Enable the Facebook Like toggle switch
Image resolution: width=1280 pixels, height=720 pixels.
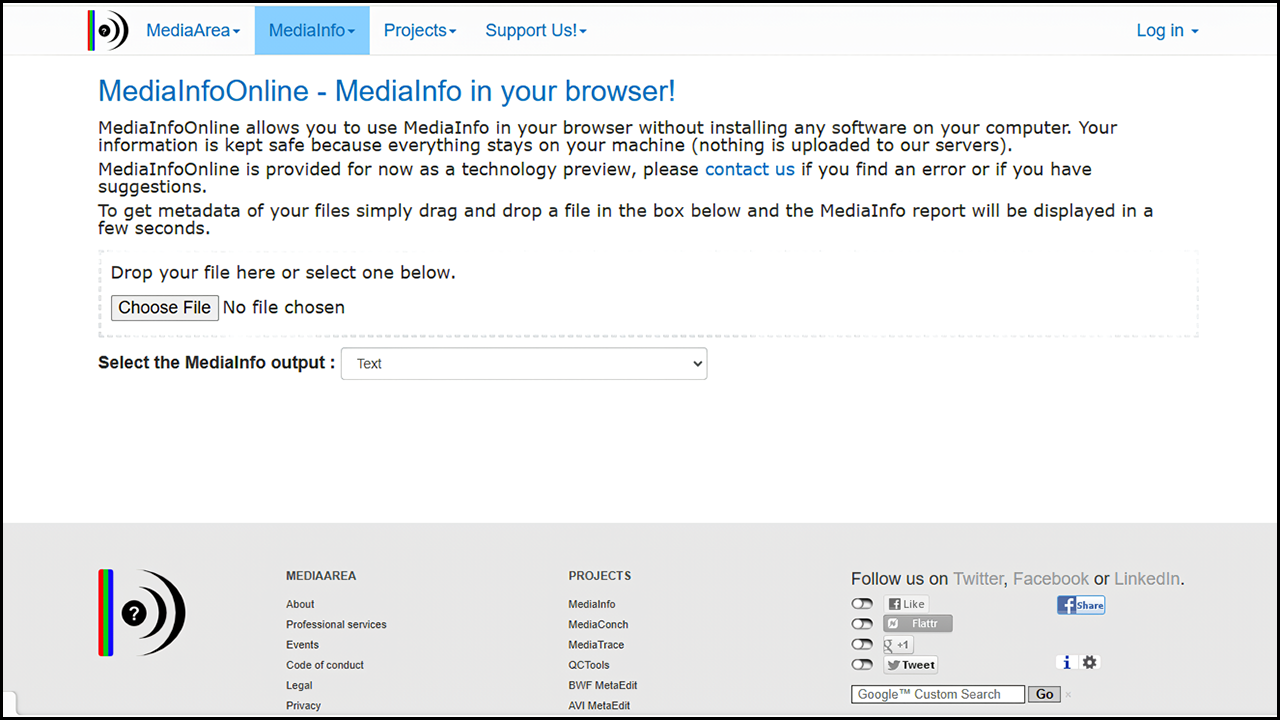click(x=862, y=604)
